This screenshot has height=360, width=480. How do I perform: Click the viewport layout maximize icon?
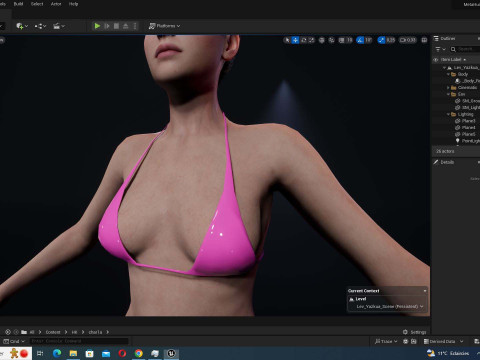(x=424, y=40)
